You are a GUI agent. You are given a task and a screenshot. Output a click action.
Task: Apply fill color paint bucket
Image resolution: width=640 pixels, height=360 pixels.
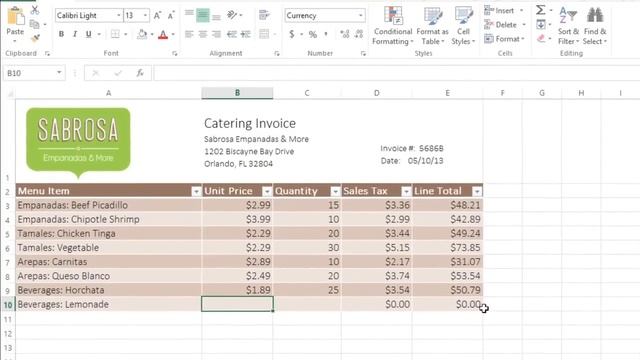click(142, 34)
